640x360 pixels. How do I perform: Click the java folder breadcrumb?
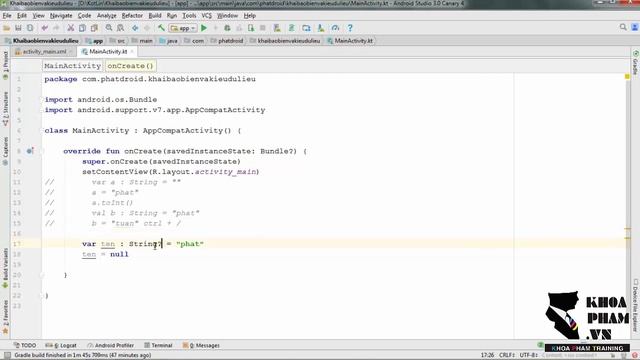tap(168, 41)
